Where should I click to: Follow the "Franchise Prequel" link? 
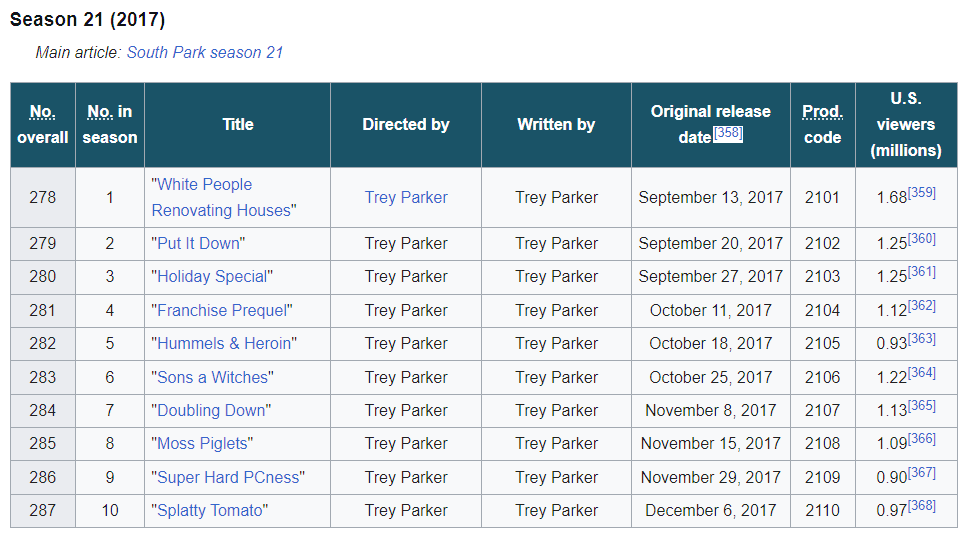[x=222, y=310]
